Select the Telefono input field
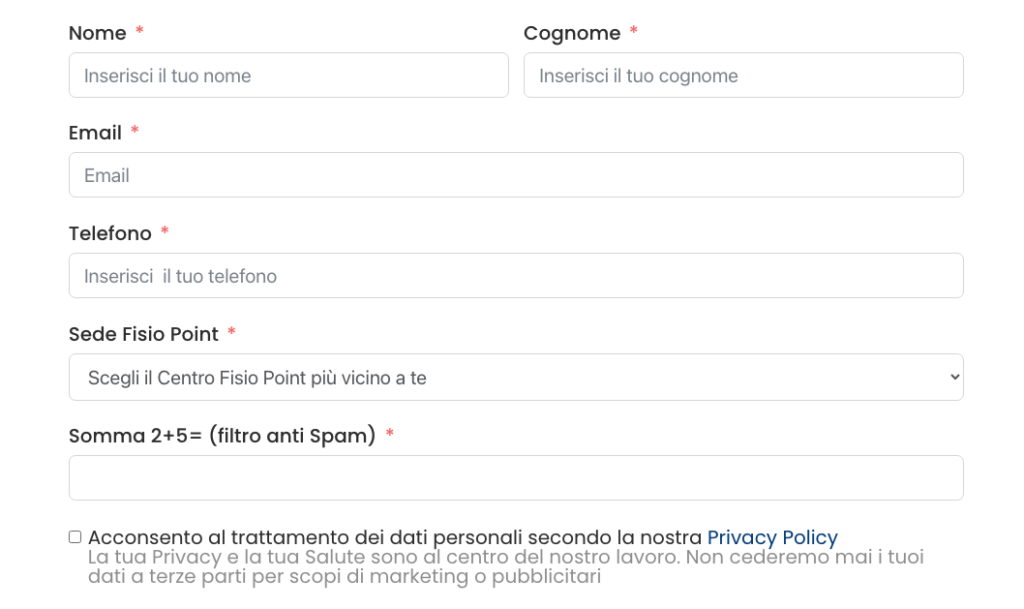Screen dimensions: 1024x609 point(516,275)
